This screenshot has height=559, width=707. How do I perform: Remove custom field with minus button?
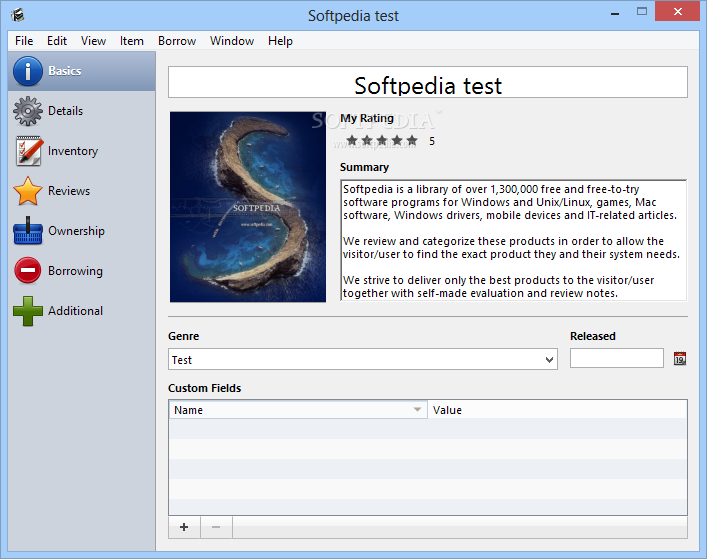coord(216,527)
